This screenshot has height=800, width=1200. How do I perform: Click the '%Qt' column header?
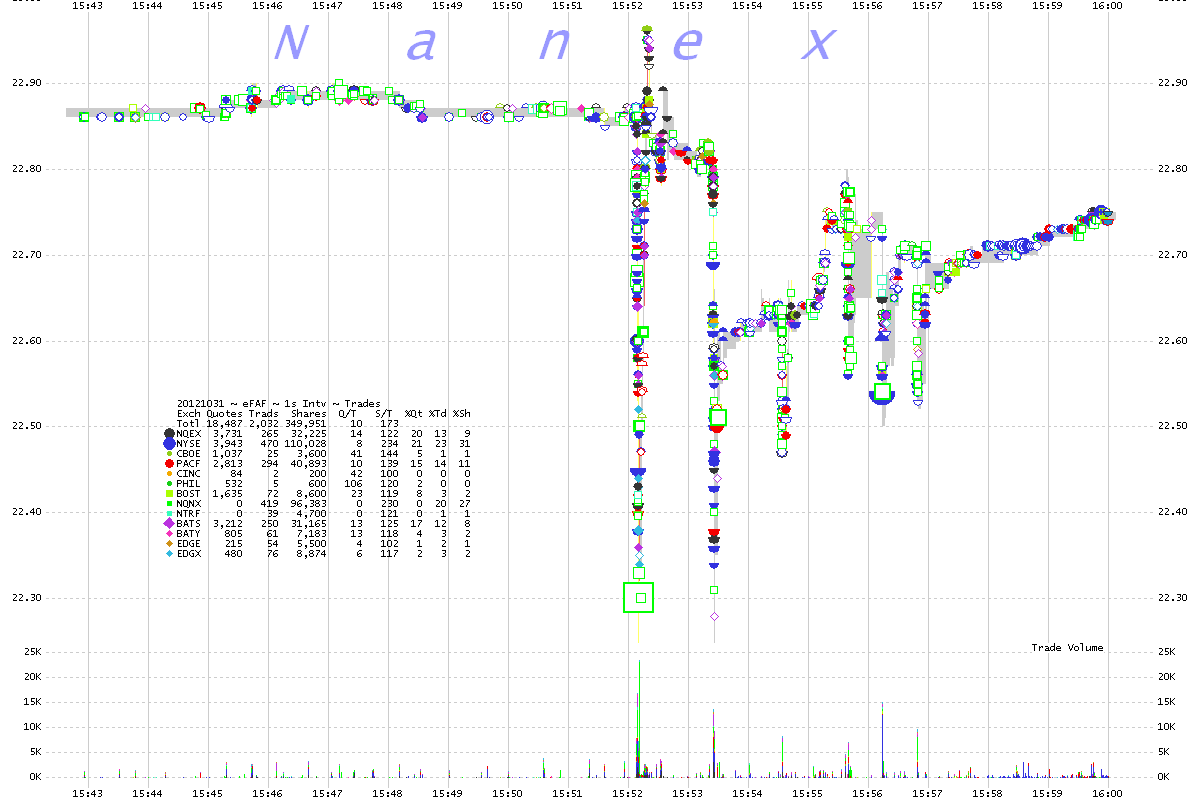click(x=414, y=414)
